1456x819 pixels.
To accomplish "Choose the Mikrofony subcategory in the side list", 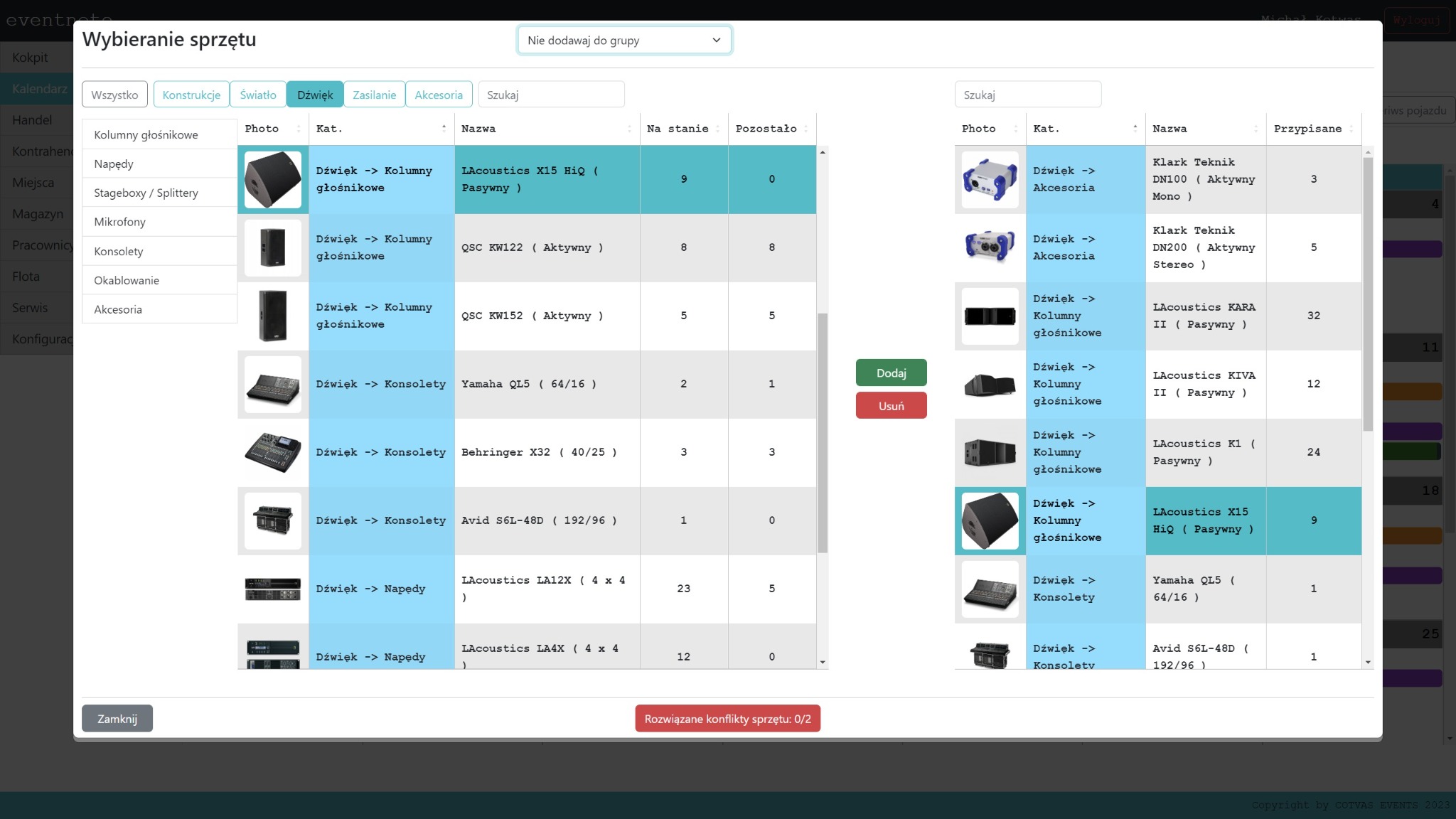I will point(119,222).
